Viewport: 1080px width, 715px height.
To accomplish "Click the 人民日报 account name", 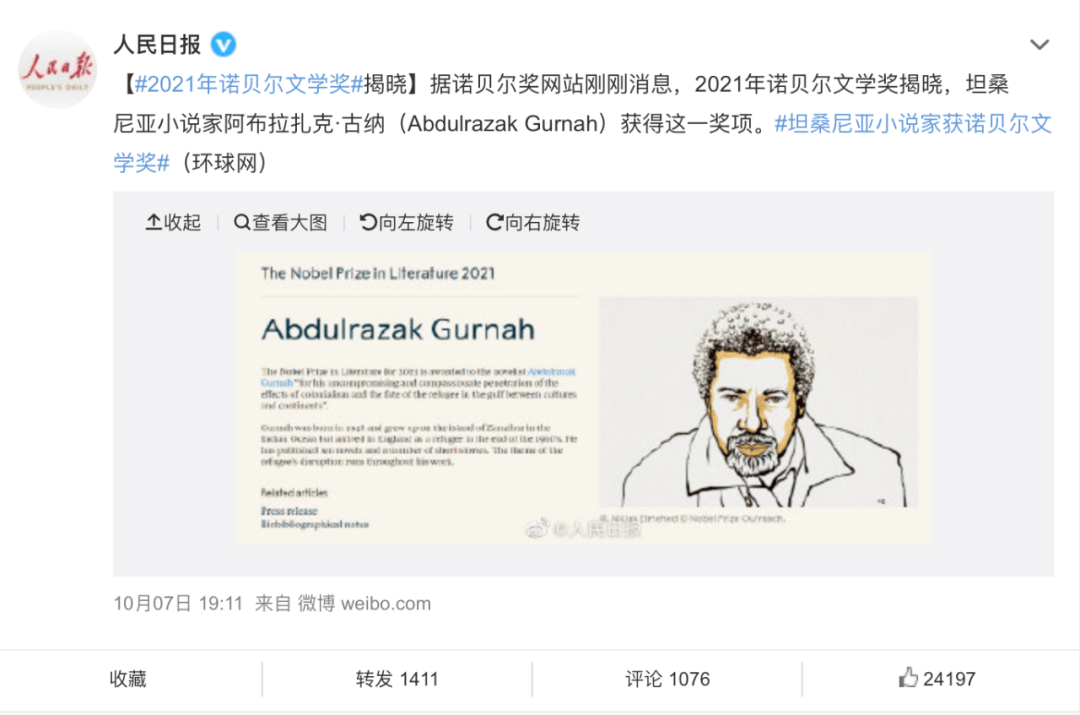I will (x=157, y=45).
